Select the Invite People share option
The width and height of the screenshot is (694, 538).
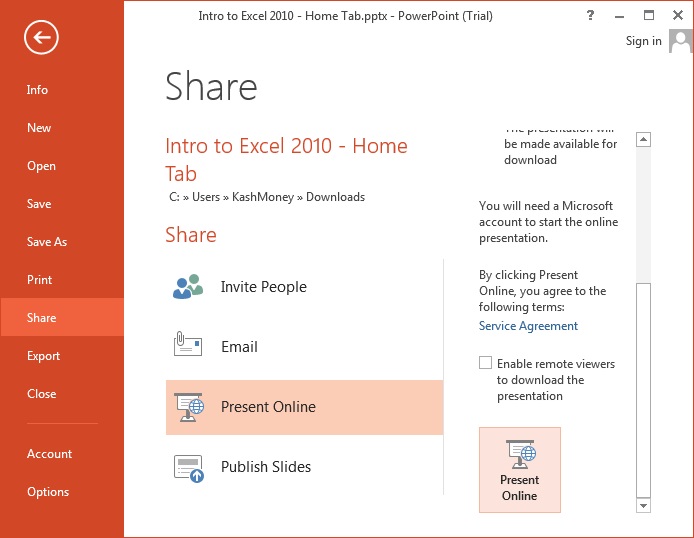tap(305, 287)
